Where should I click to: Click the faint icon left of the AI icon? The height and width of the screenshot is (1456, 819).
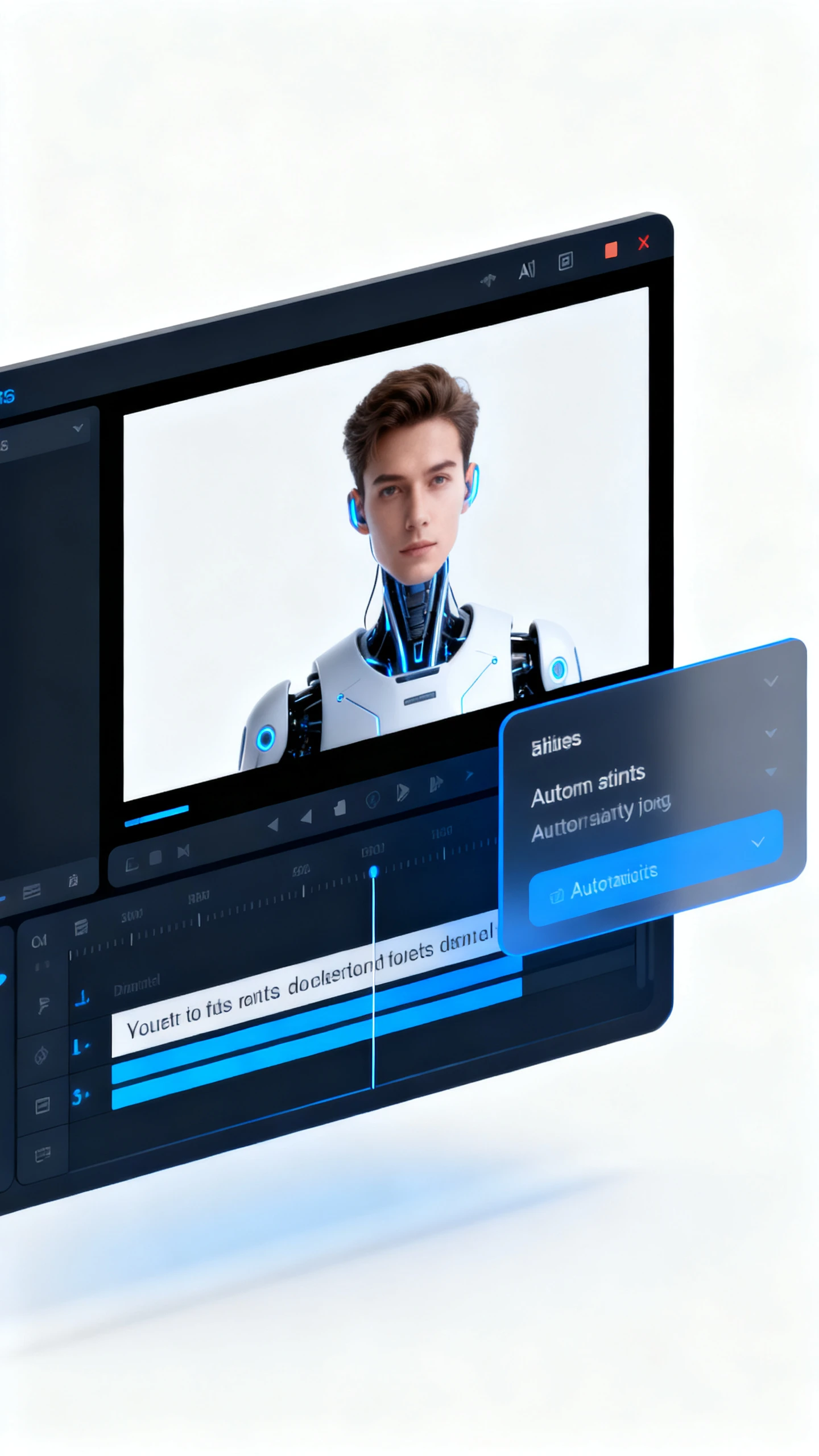[488, 279]
